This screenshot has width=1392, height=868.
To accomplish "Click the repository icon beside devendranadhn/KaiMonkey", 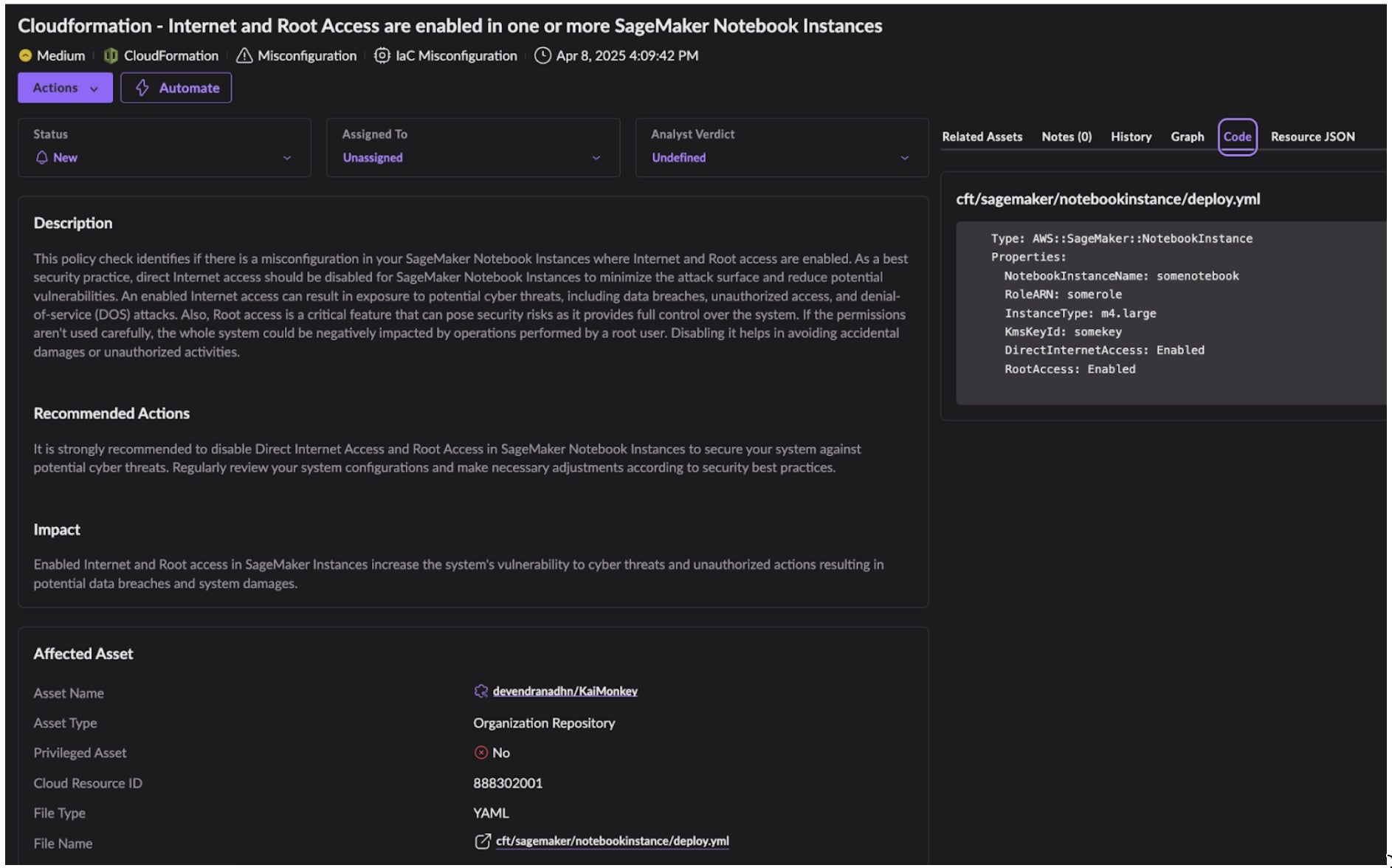I will [481, 692].
